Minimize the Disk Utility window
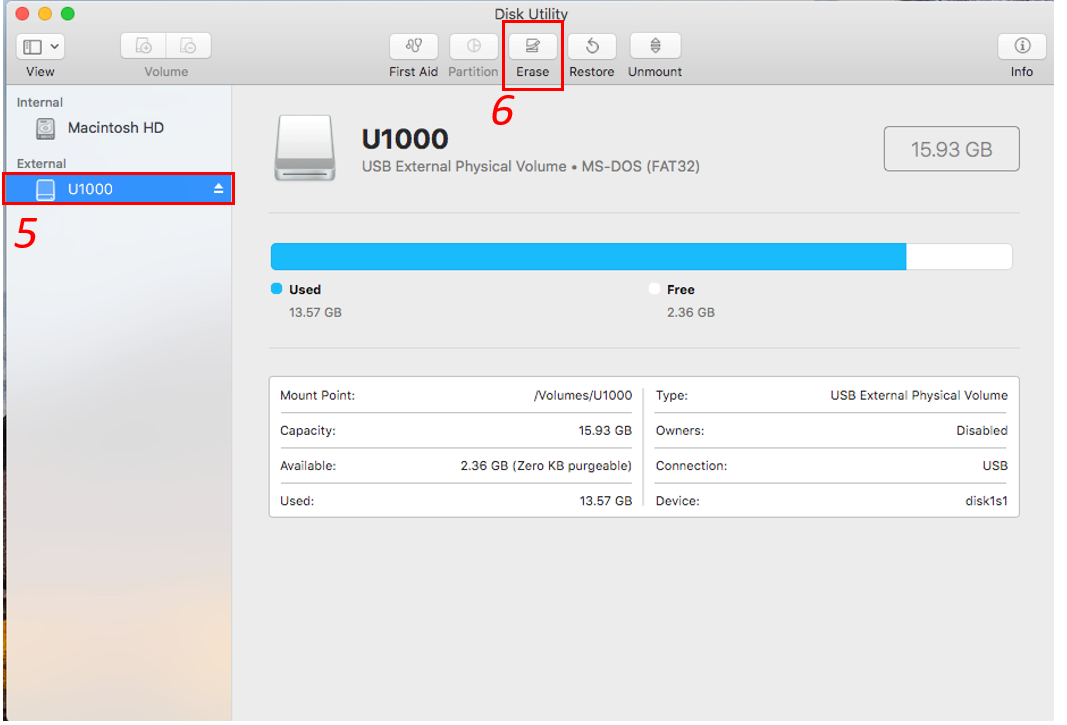 [45, 14]
